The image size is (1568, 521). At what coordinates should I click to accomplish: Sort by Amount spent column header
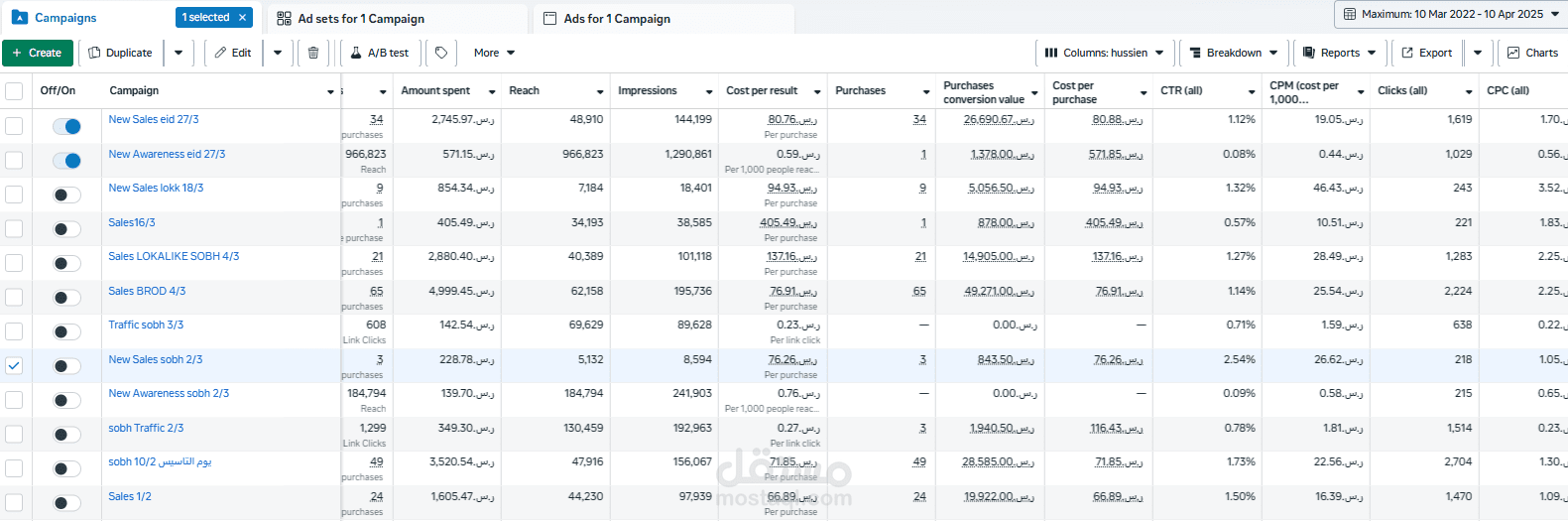[x=435, y=91]
